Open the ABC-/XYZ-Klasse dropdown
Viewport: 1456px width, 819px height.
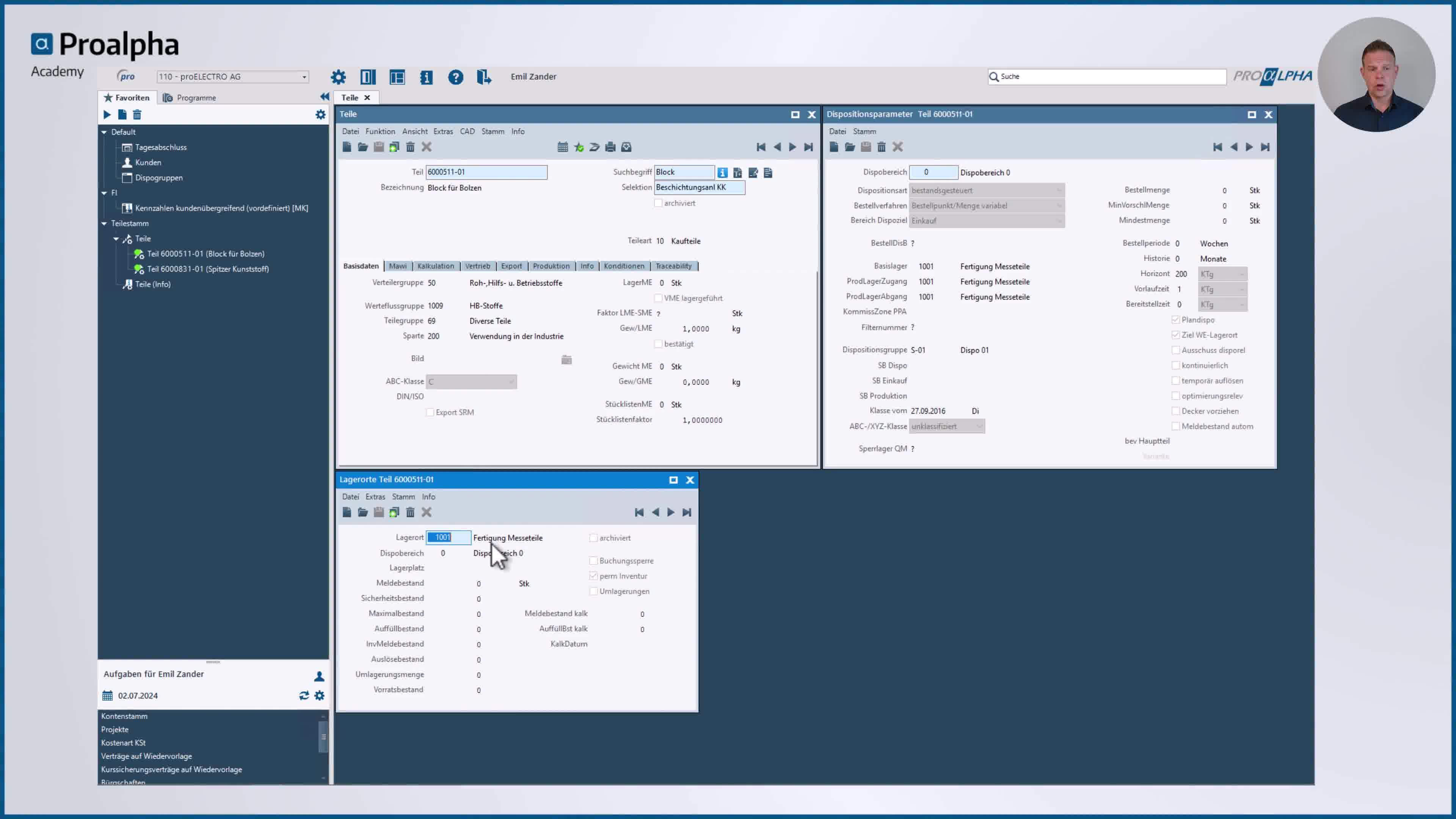point(947,426)
